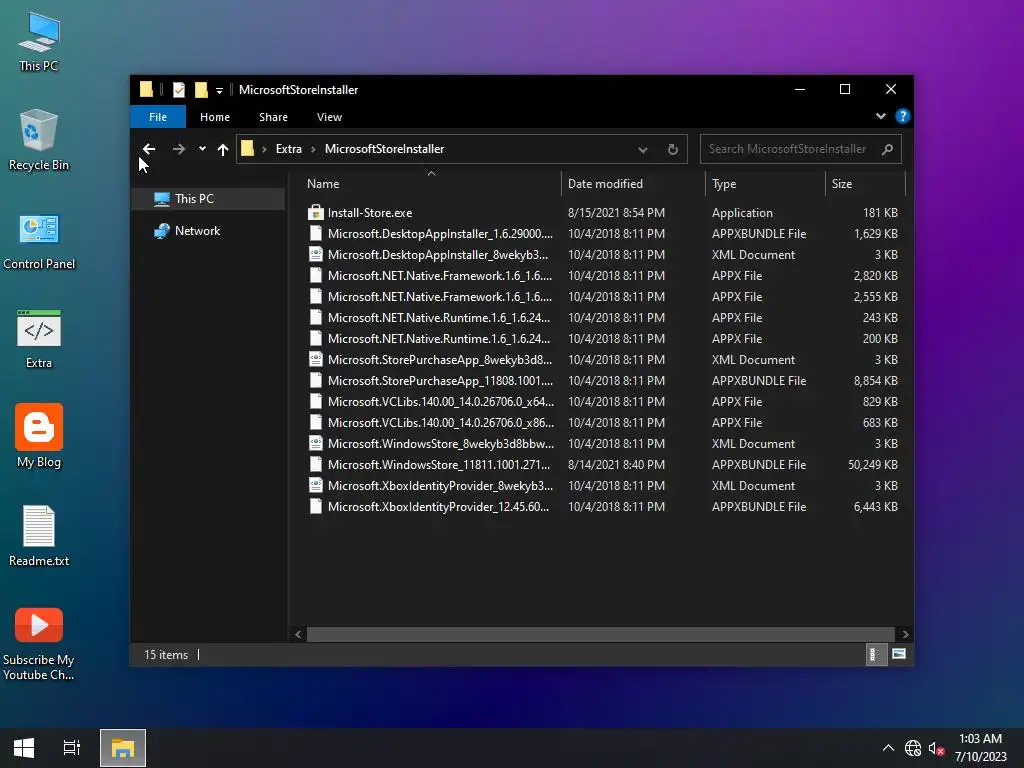Screen dimensions: 1024x768
Task: Sort files by Size column
Action: (865, 184)
